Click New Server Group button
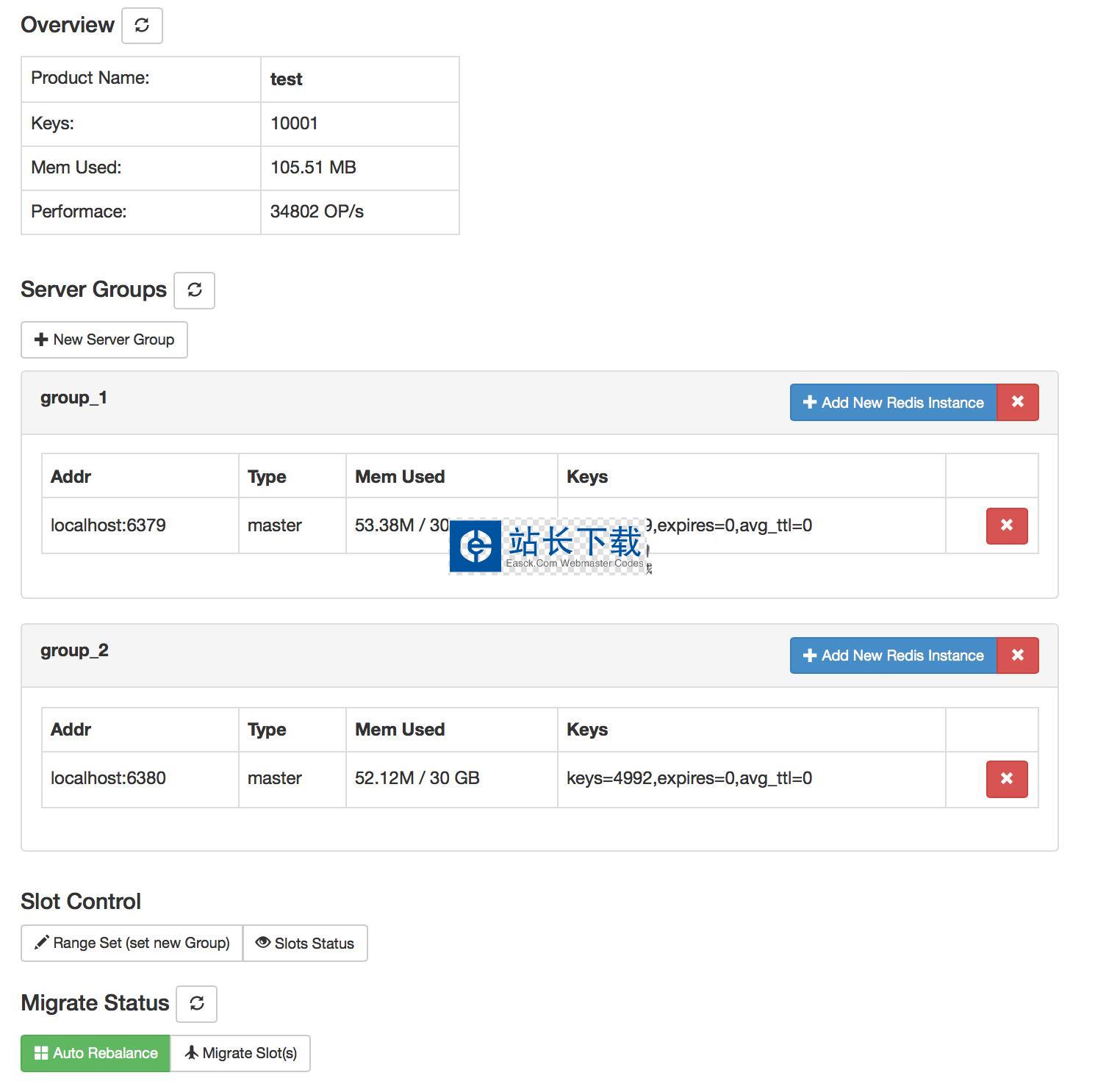 (x=104, y=340)
